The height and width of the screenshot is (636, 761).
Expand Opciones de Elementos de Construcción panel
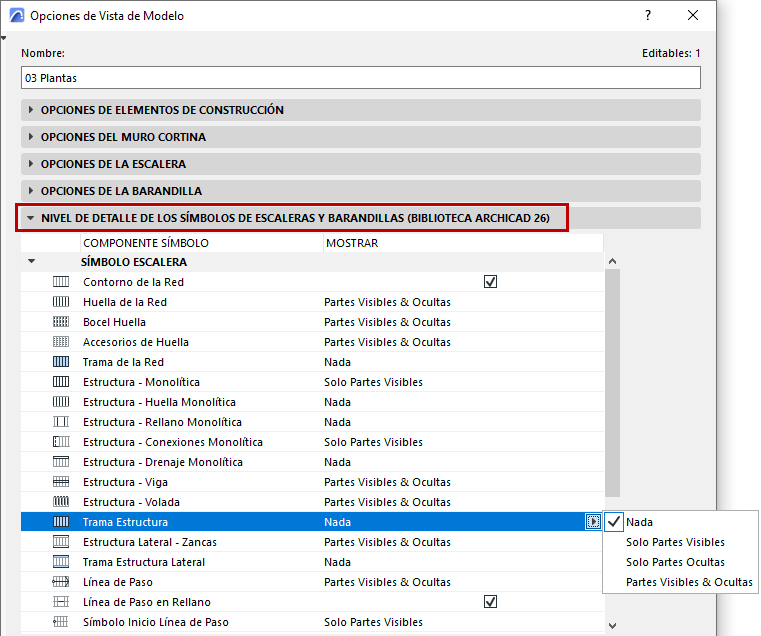click(x=31, y=110)
